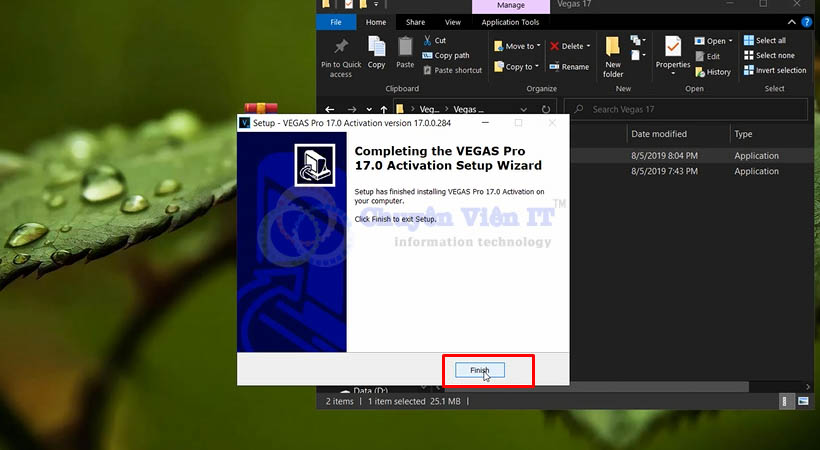Open the File menu in Explorer

point(336,22)
